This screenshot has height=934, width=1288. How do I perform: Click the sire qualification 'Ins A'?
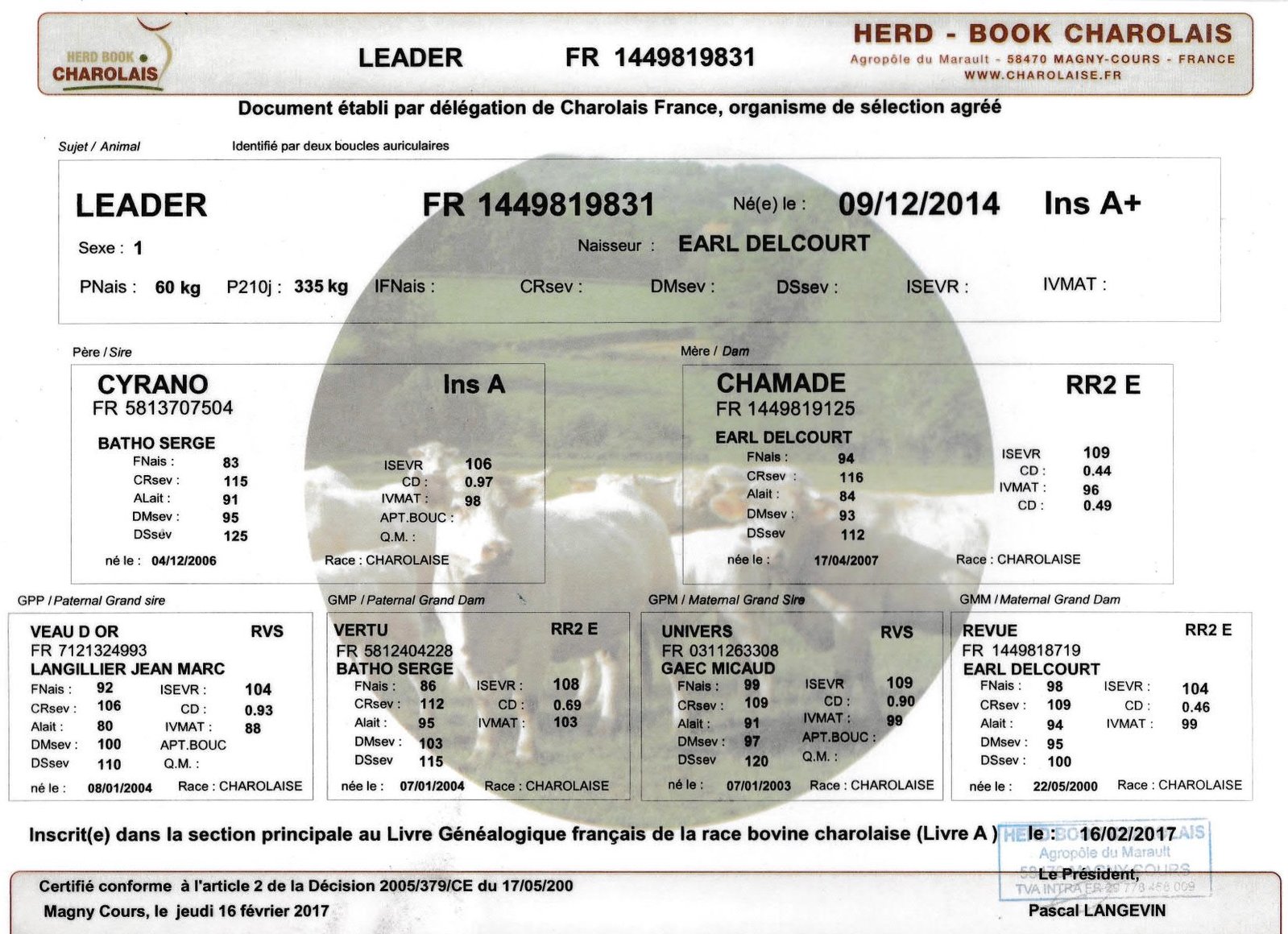(474, 385)
